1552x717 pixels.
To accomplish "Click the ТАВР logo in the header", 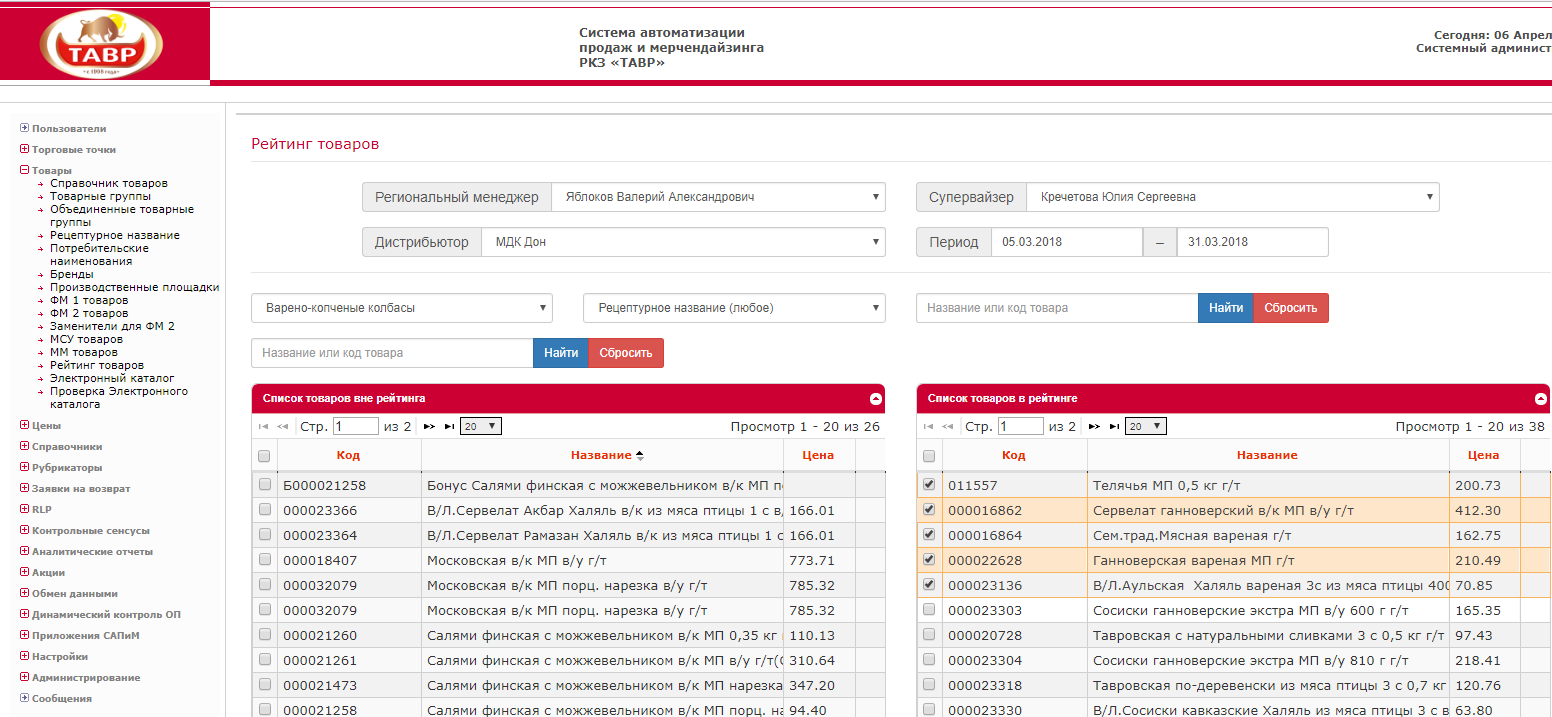I will [100, 45].
